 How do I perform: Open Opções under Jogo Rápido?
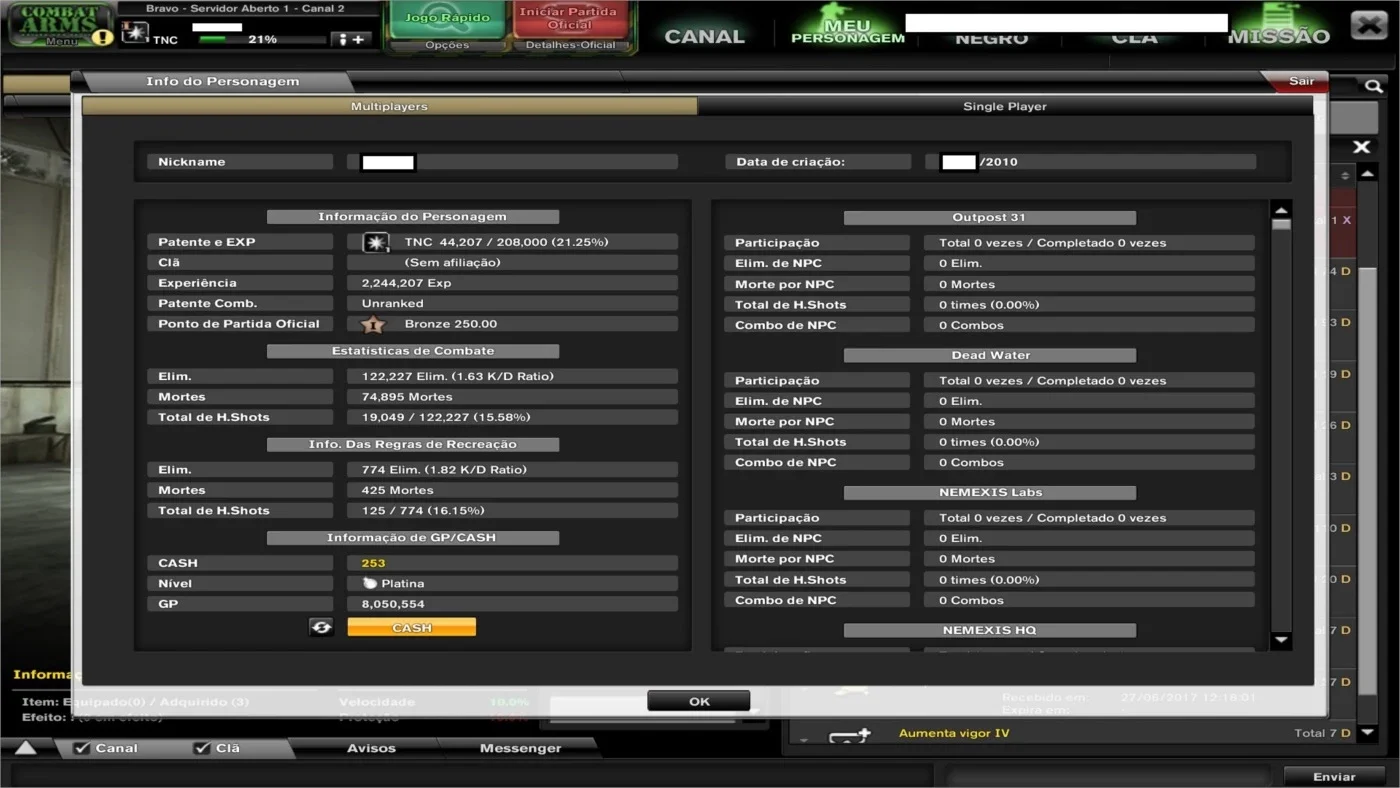coord(446,45)
